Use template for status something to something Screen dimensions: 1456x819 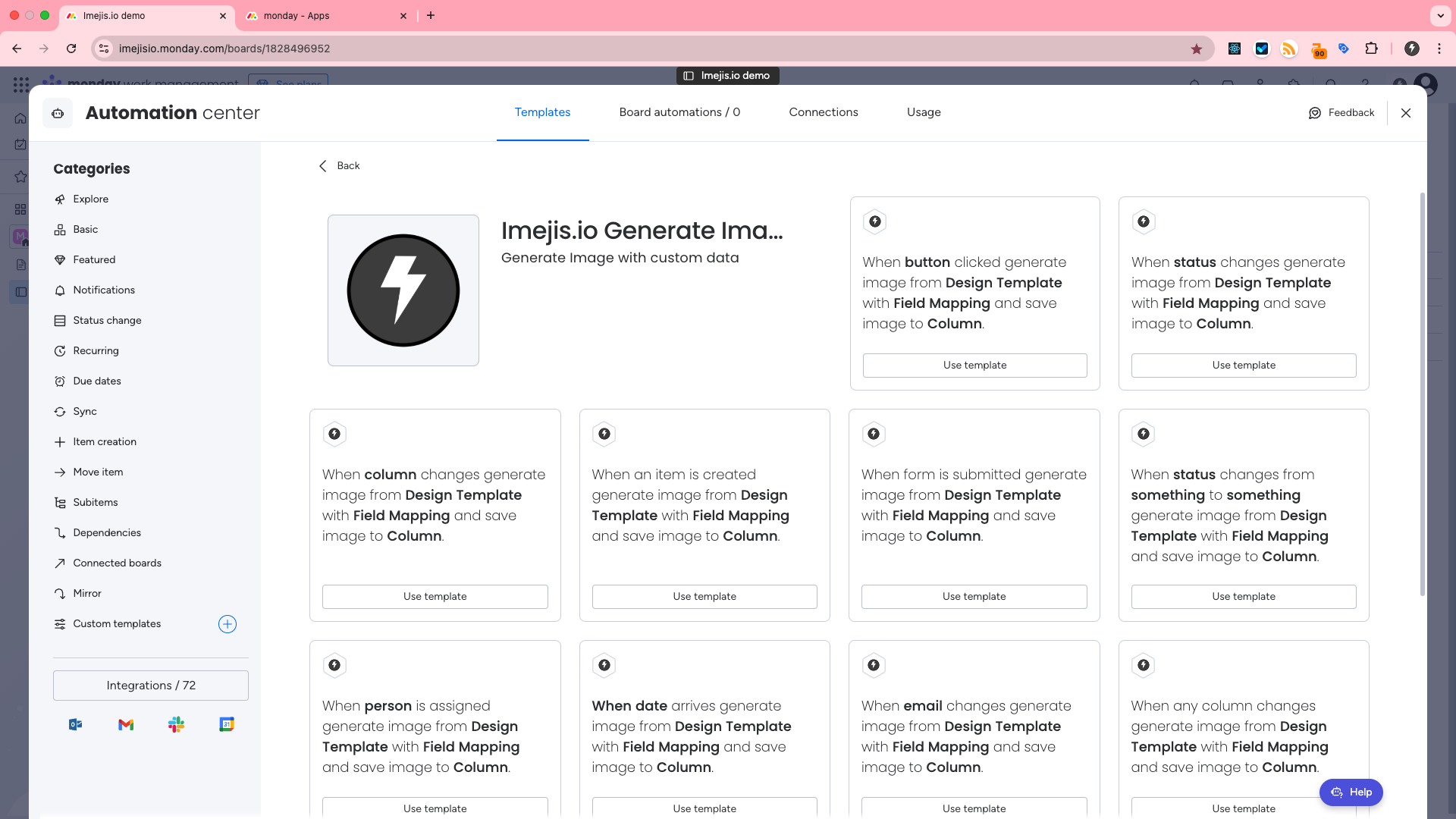1244,597
